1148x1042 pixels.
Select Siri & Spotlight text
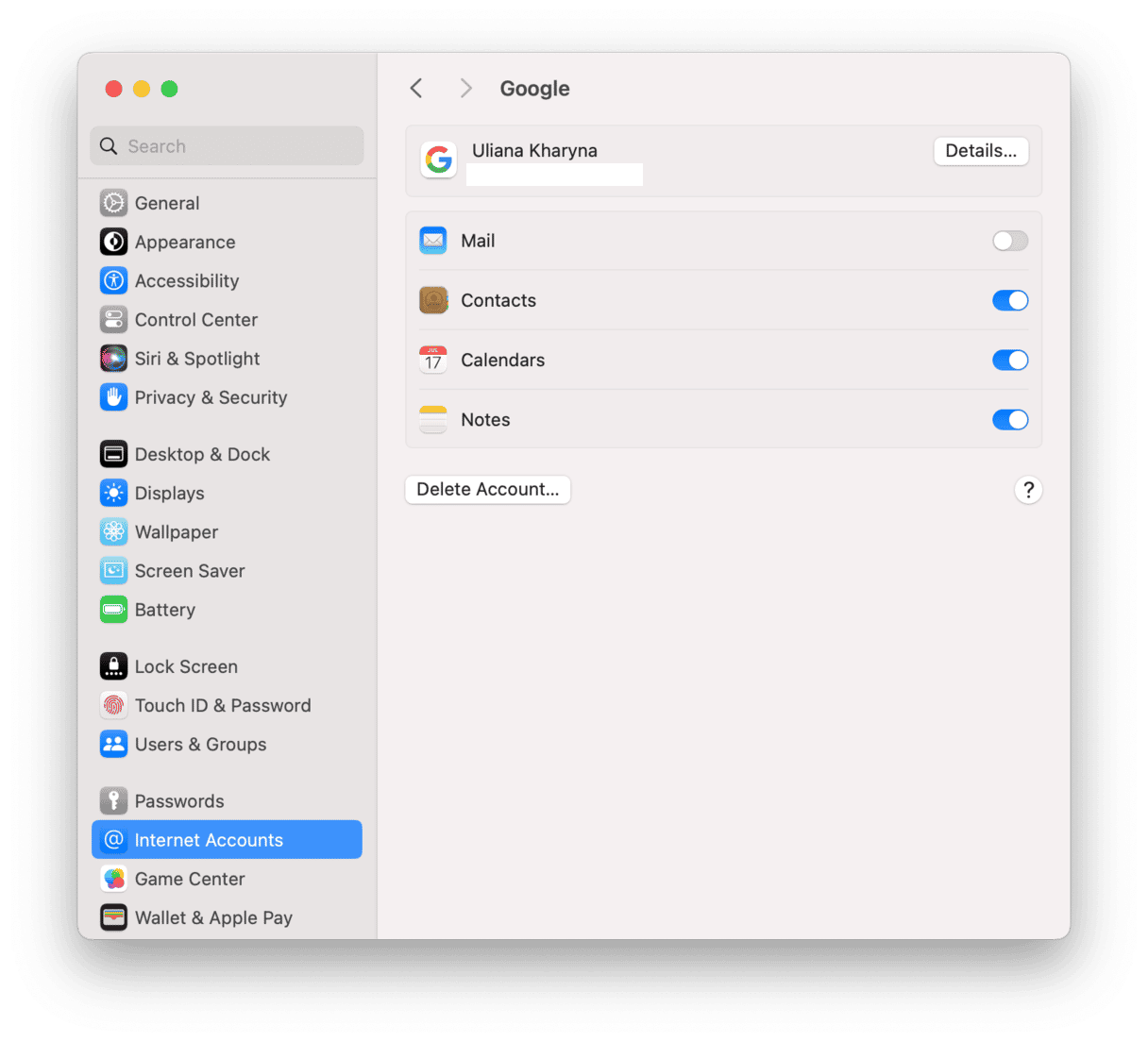[x=197, y=358]
